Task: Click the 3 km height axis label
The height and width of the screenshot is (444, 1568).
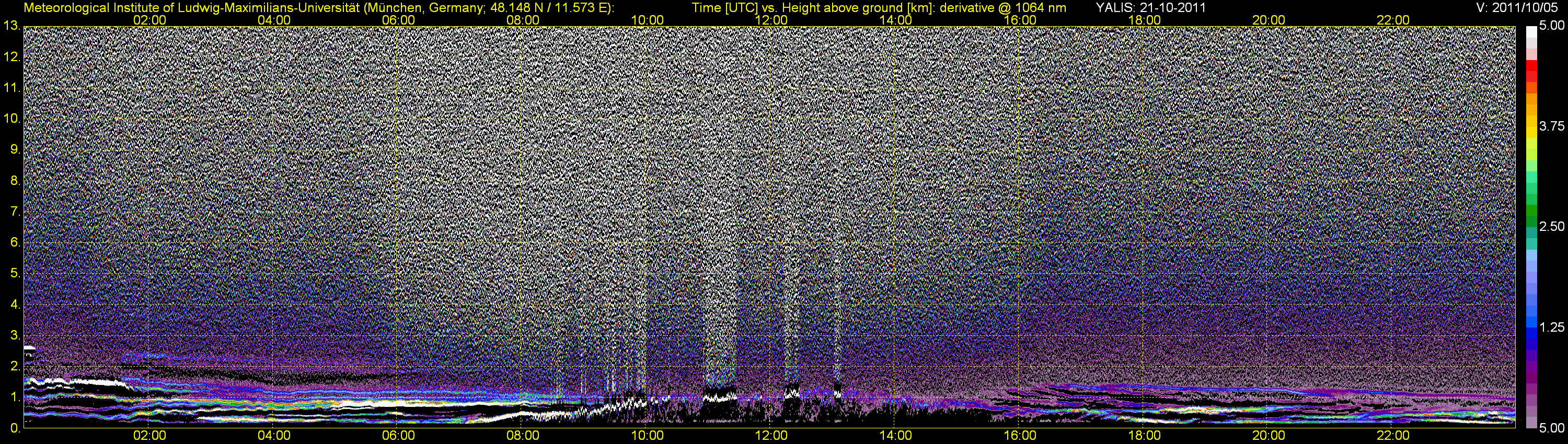Action: coord(16,335)
